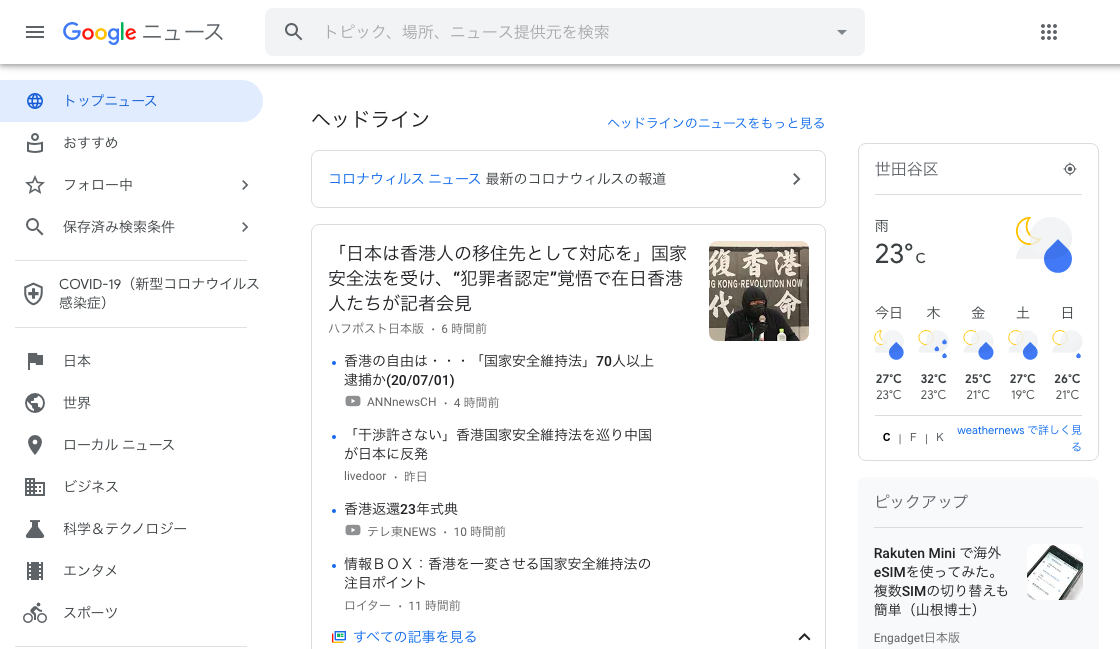Open 「干渉許さない」 livedoor article
This screenshot has height=649, width=1120.
[x=498, y=444]
